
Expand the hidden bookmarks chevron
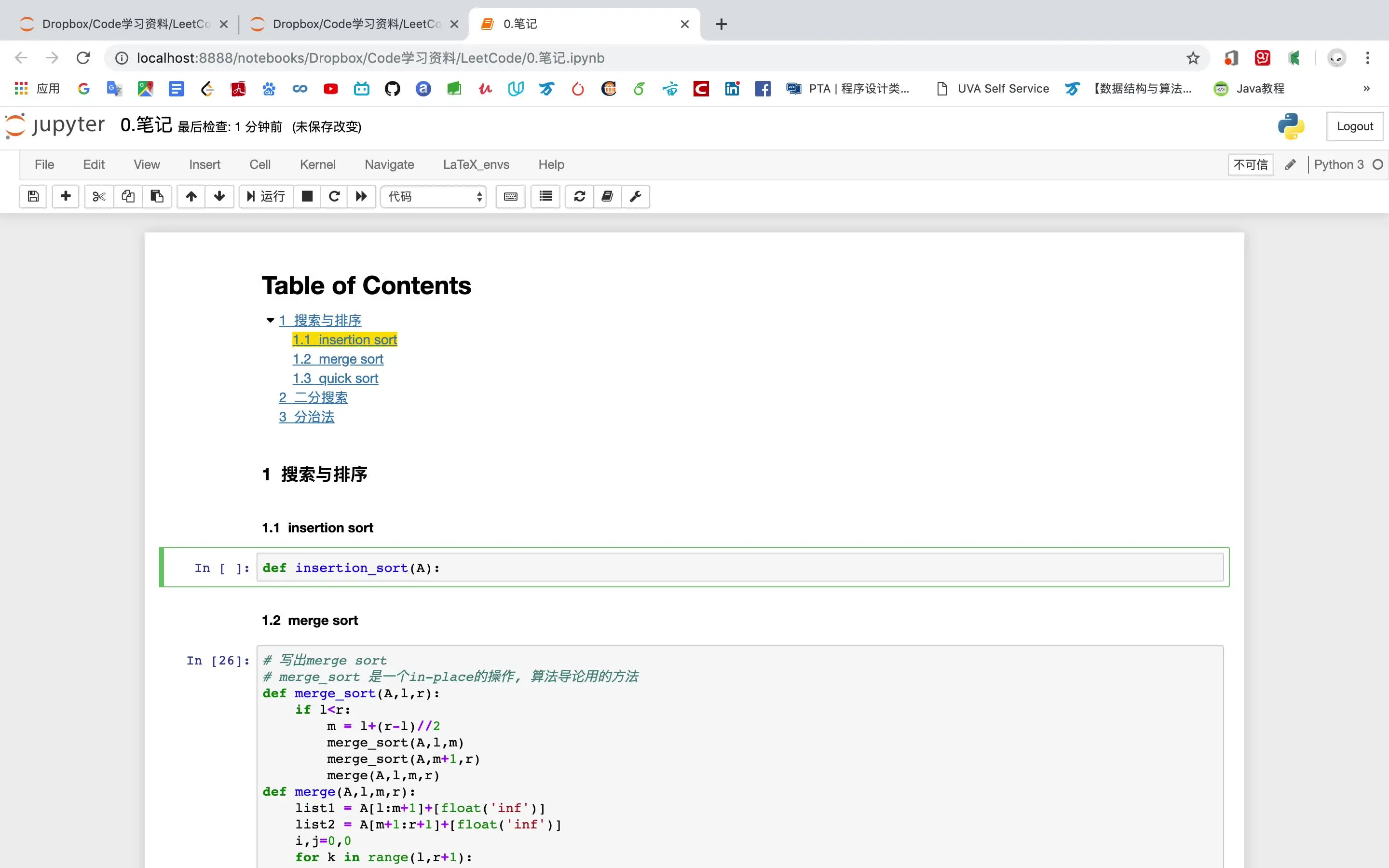[1366, 88]
